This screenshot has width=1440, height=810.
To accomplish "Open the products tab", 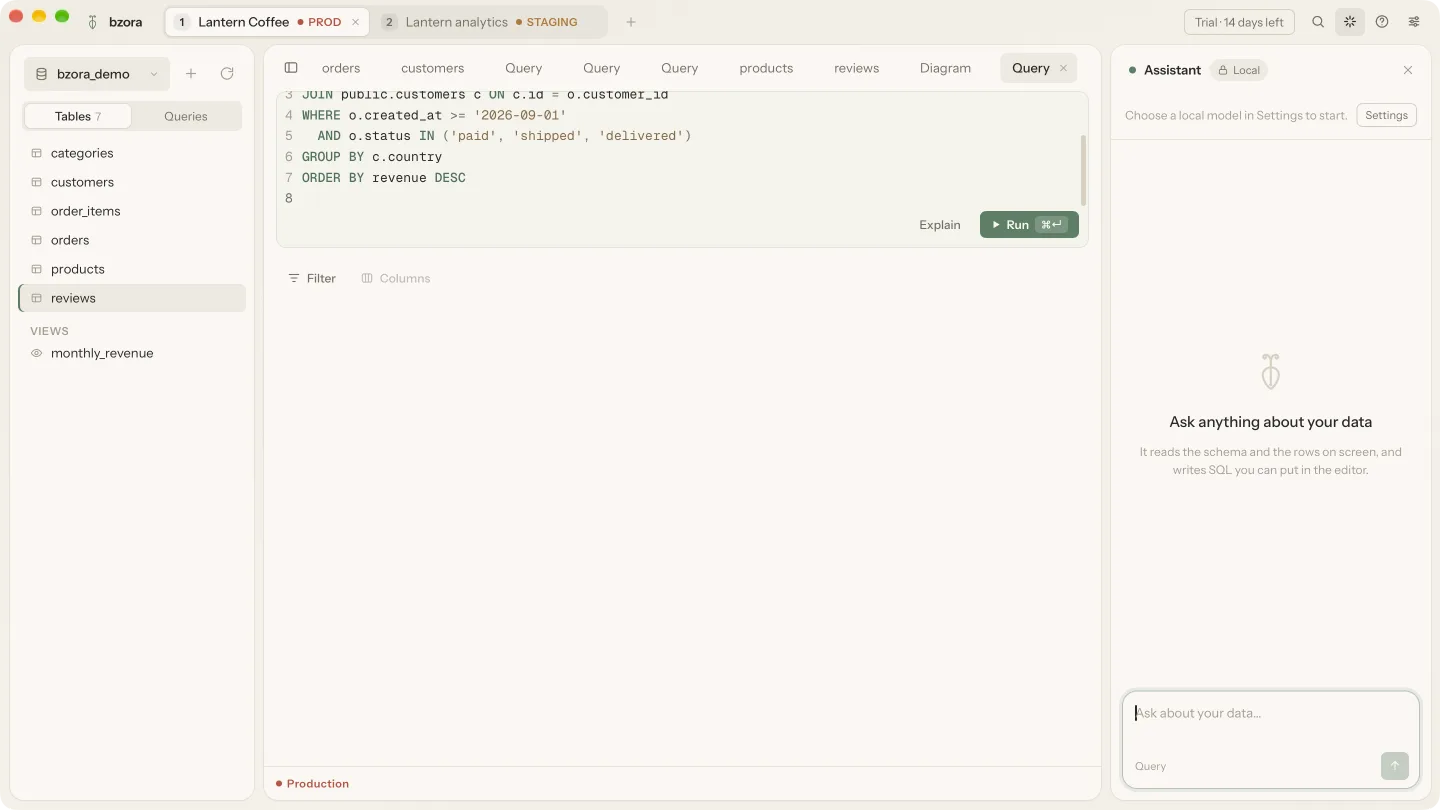I will click(766, 68).
